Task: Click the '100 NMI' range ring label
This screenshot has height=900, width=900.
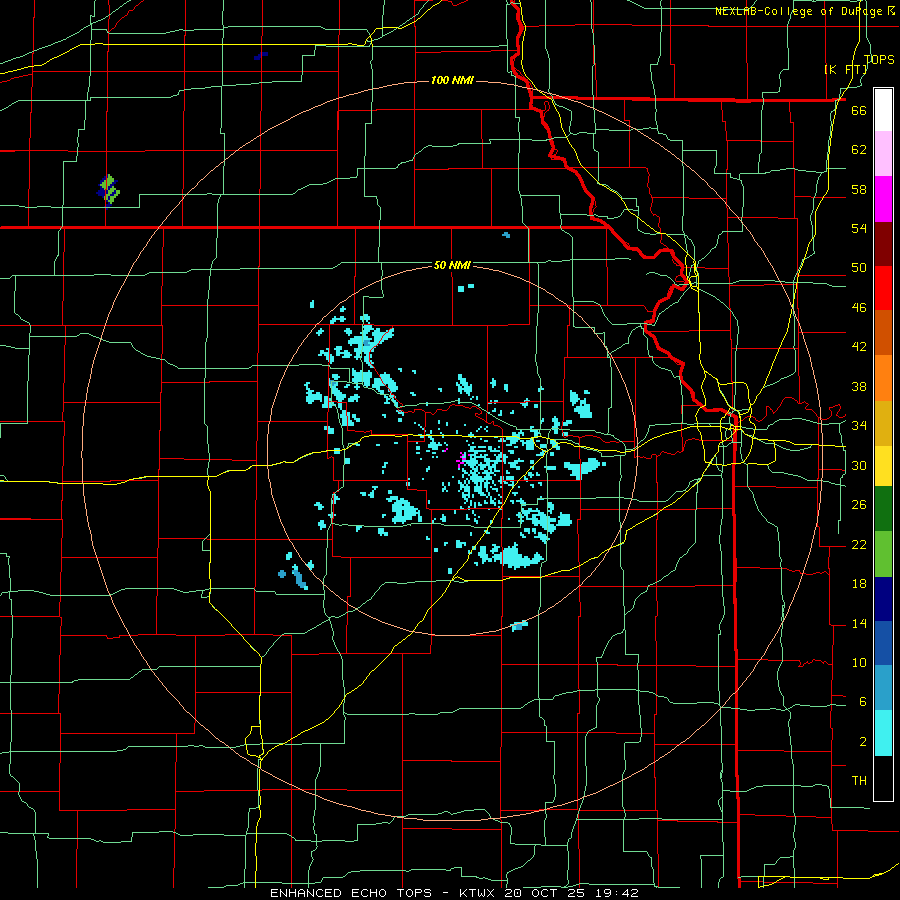Action: point(452,80)
